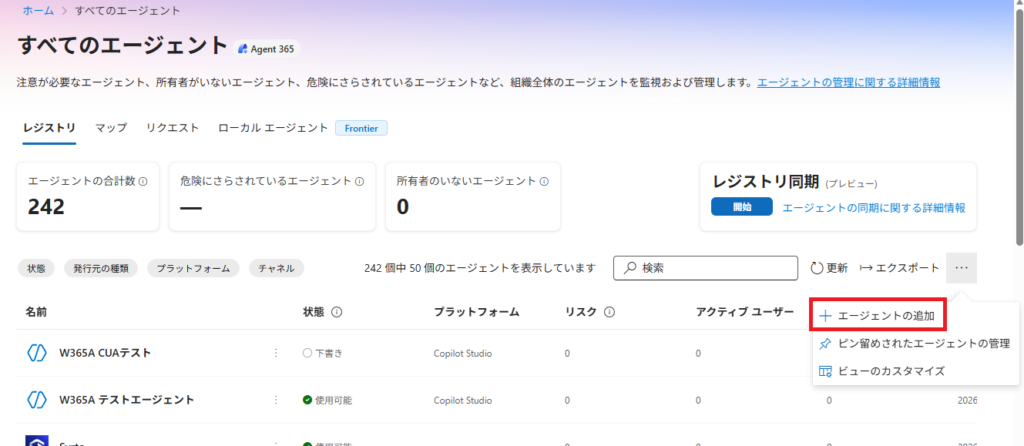This screenshot has height=446, width=1024.
Task: Sort by the アクティブ ユーザー column header
Action: point(744,312)
